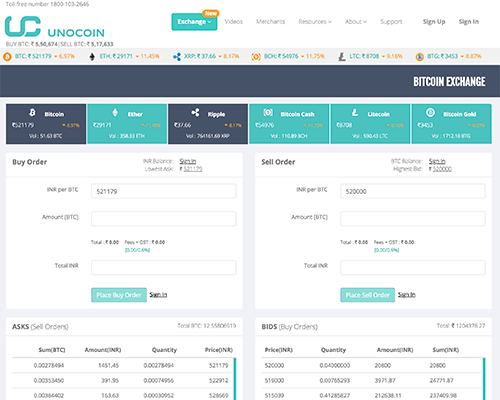Image resolution: width=500 pixels, height=400 pixels.
Task: Click Sign Up in header
Action: click(x=434, y=22)
